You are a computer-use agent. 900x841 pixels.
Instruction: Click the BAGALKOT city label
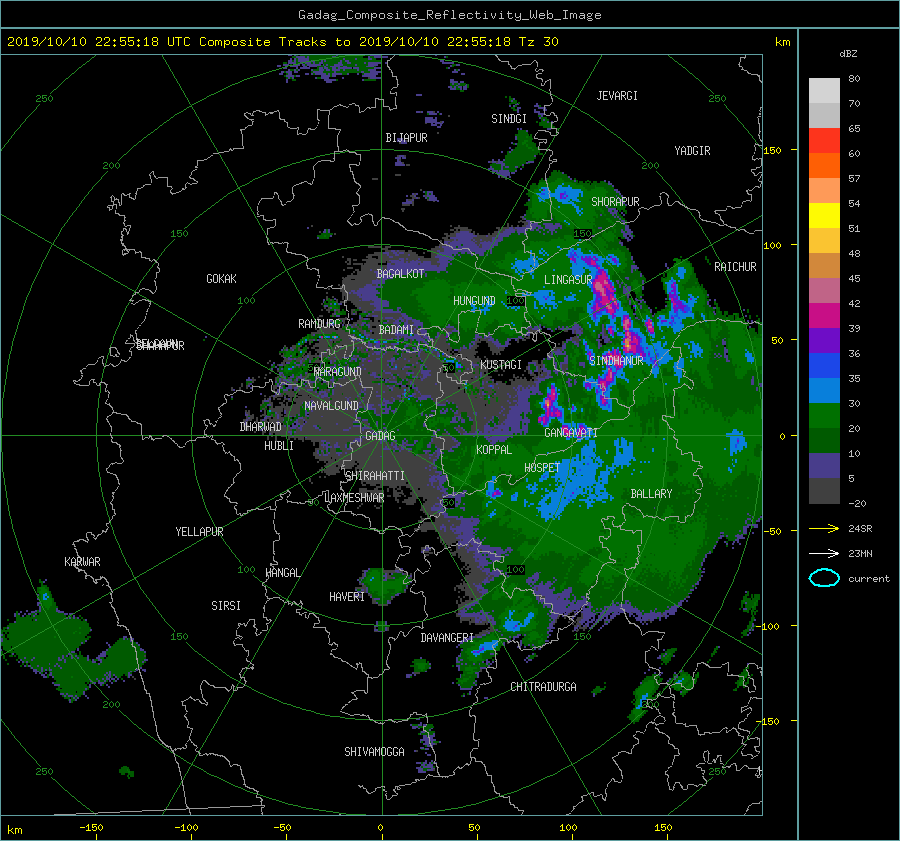[x=400, y=274]
